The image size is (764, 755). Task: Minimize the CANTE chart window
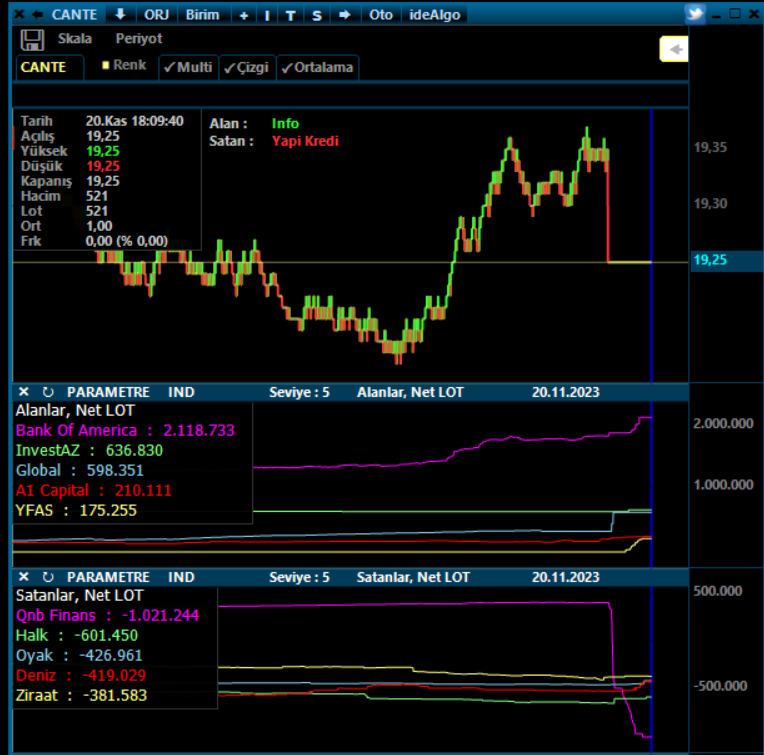[x=716, y=15]
